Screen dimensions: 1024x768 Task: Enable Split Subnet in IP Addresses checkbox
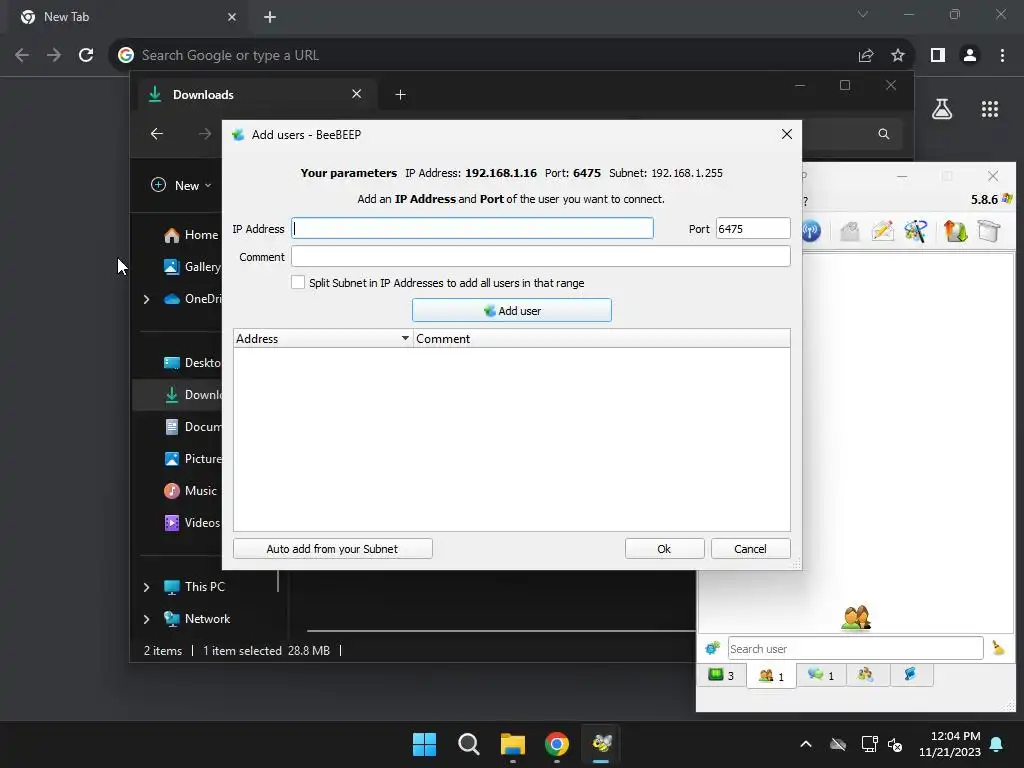298,282
